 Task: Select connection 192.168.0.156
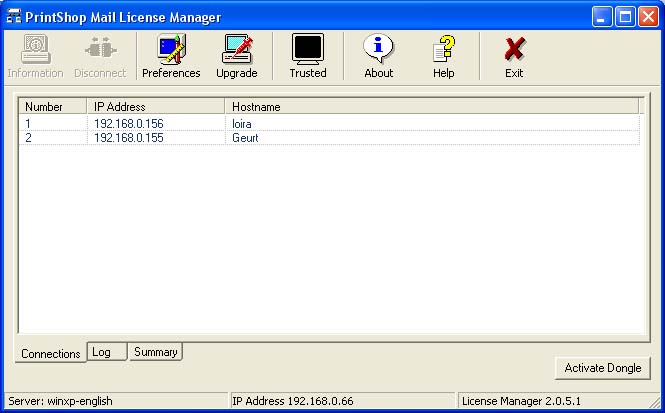point(129,124)
